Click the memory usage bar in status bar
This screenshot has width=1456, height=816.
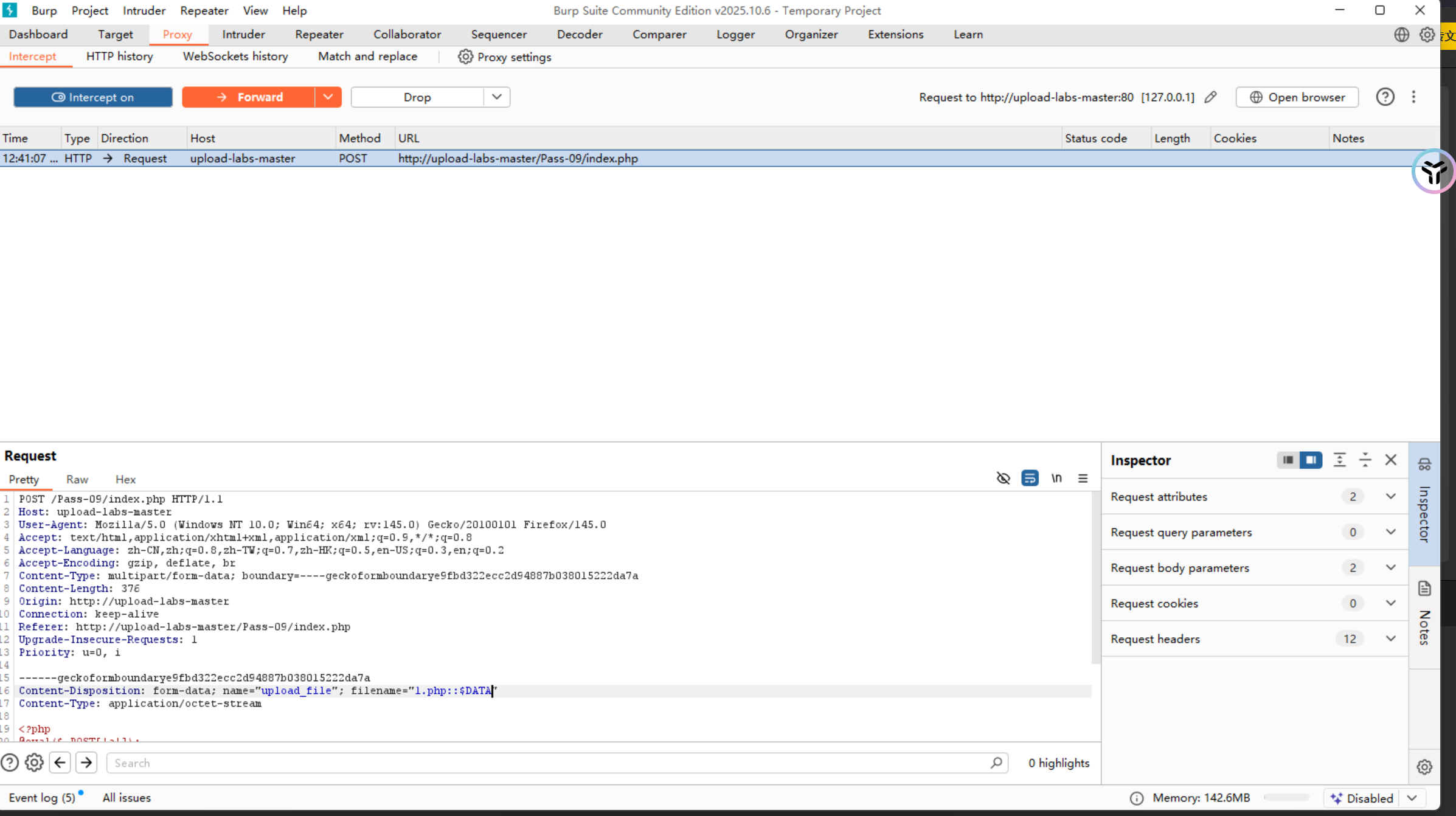tap(1286, 798)
